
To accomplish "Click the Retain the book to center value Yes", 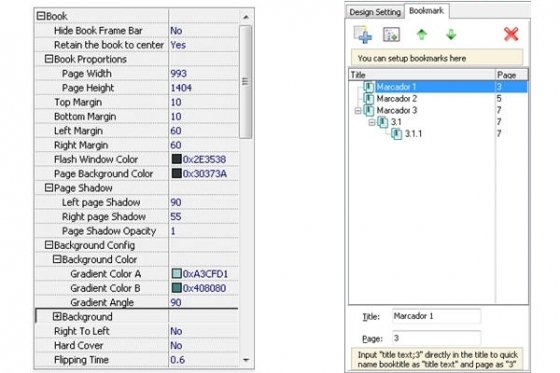I will tap(178, 45).
